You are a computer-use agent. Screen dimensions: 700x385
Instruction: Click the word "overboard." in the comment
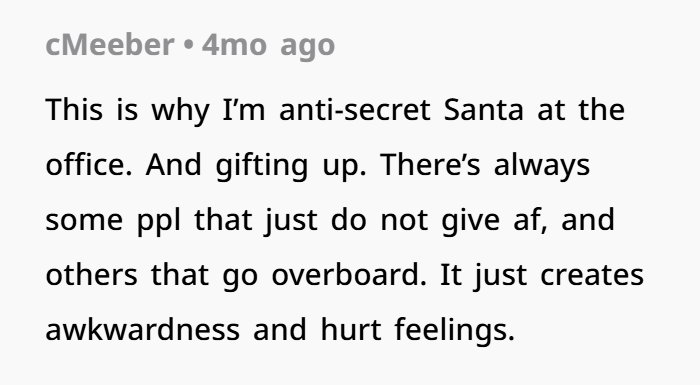[349, 274]
